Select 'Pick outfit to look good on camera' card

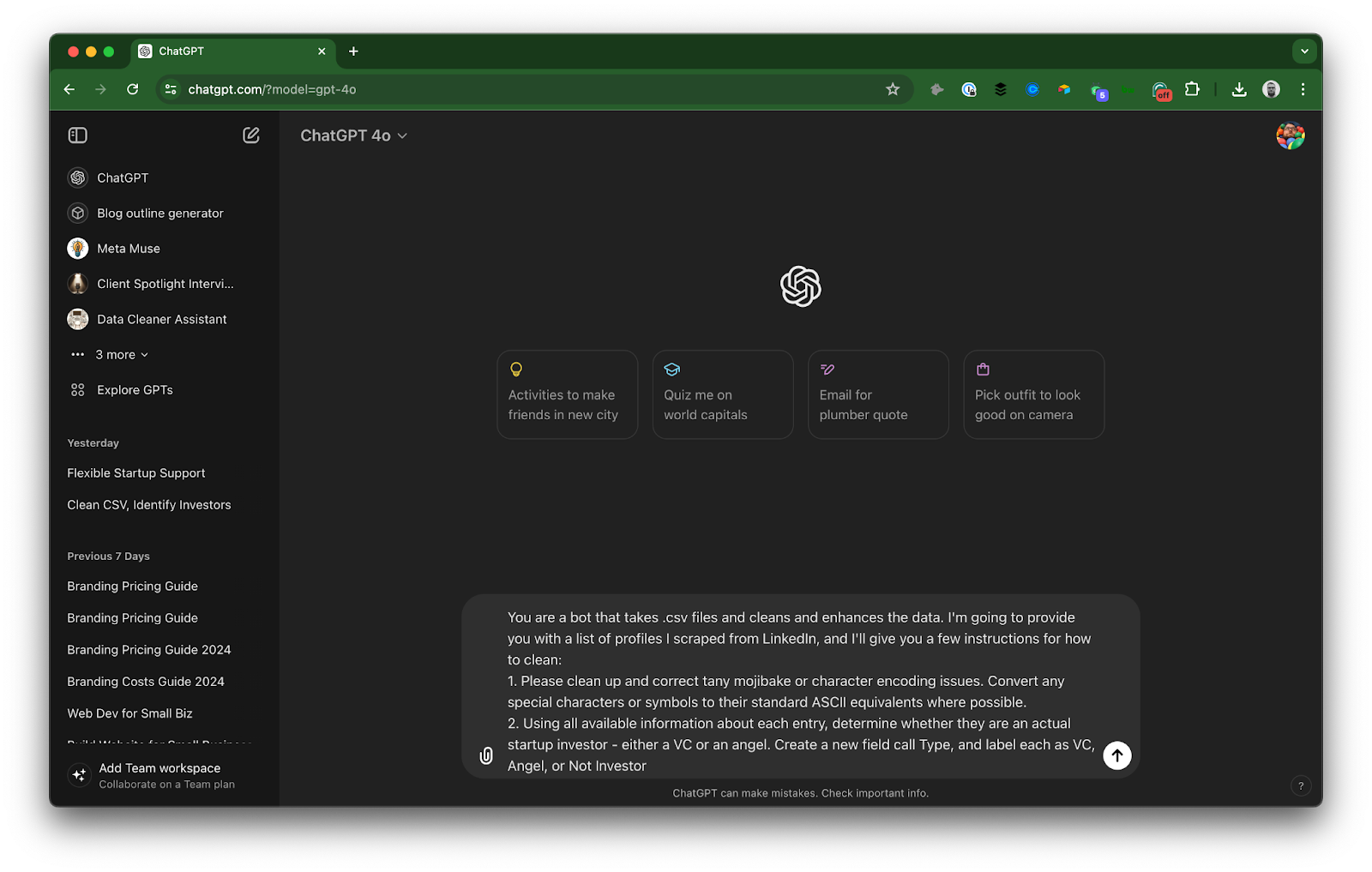pyautogui.click(x=1034, y=394)
